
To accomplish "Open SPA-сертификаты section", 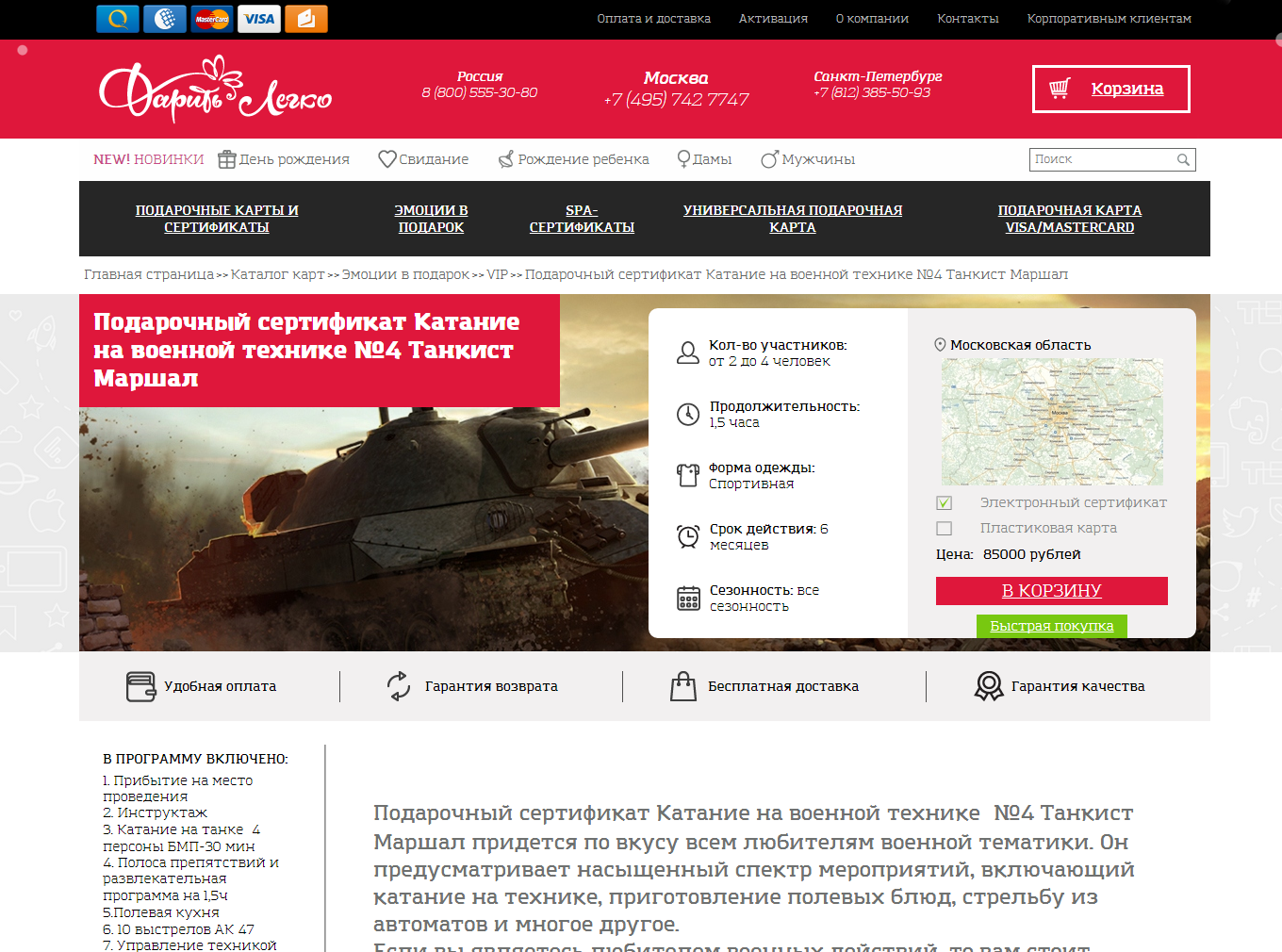I will tap(582, 219).
